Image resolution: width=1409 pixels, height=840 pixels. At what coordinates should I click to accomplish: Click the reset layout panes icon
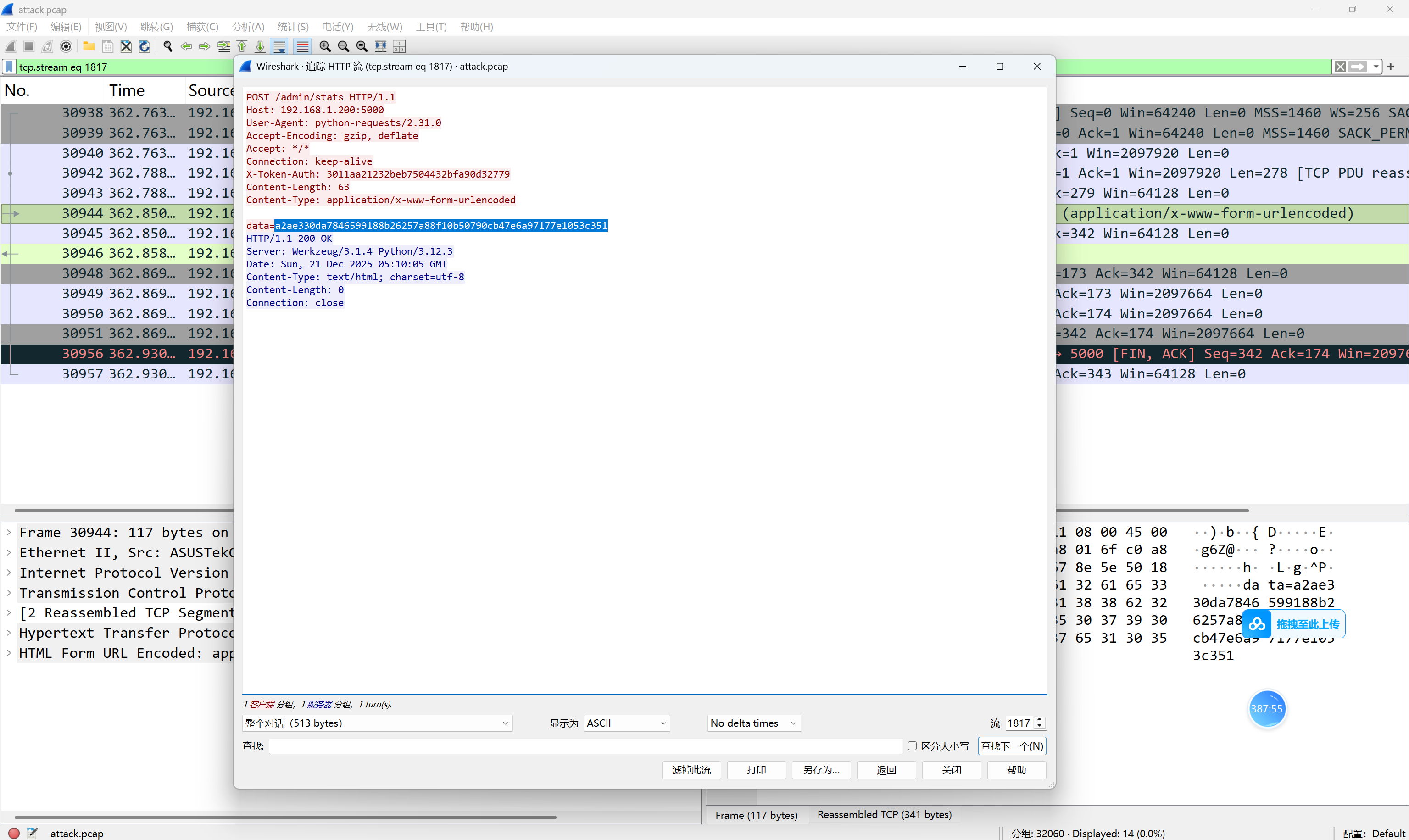coord(400,46)
